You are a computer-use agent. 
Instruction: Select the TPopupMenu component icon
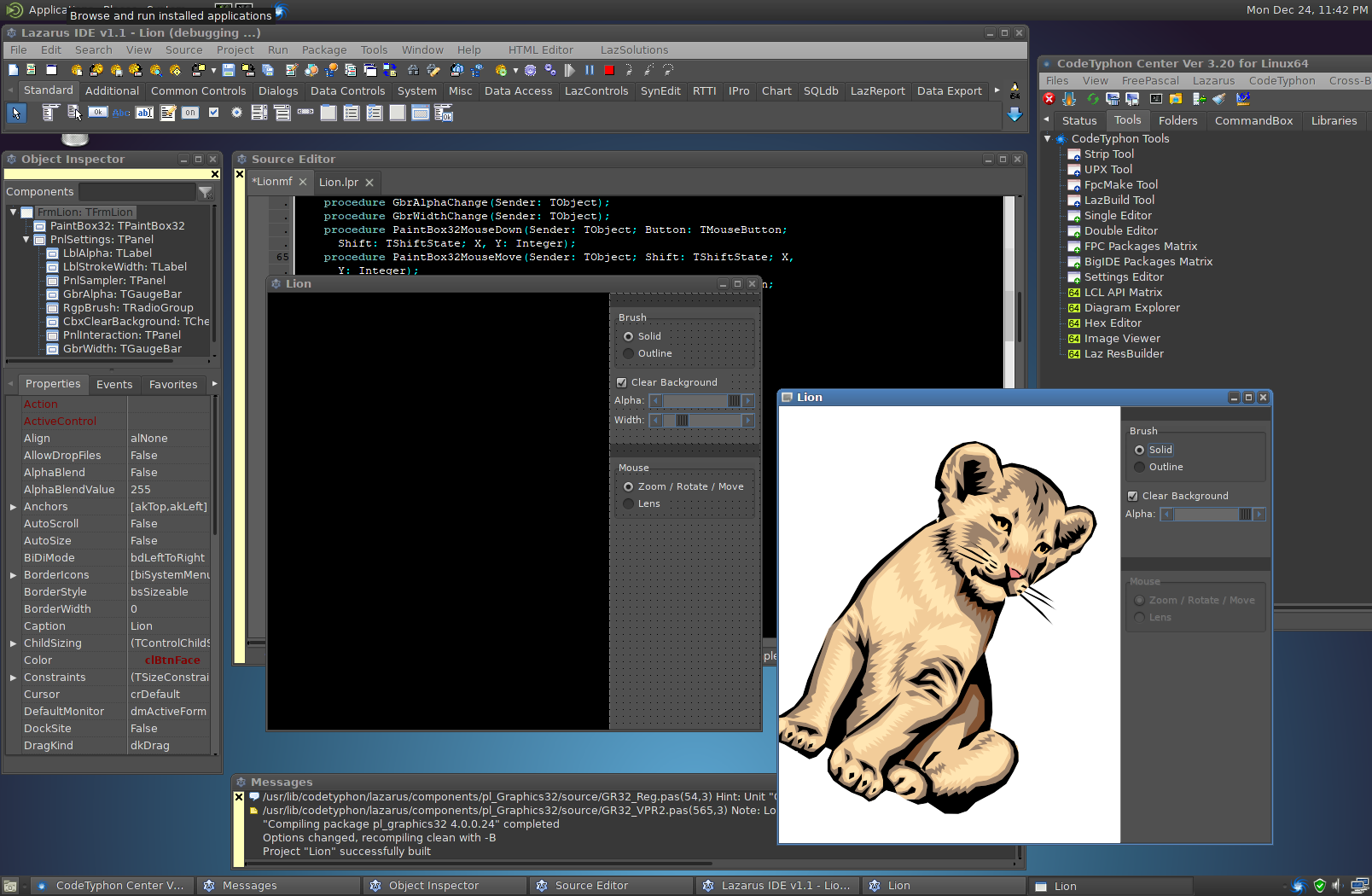[75, 113]
